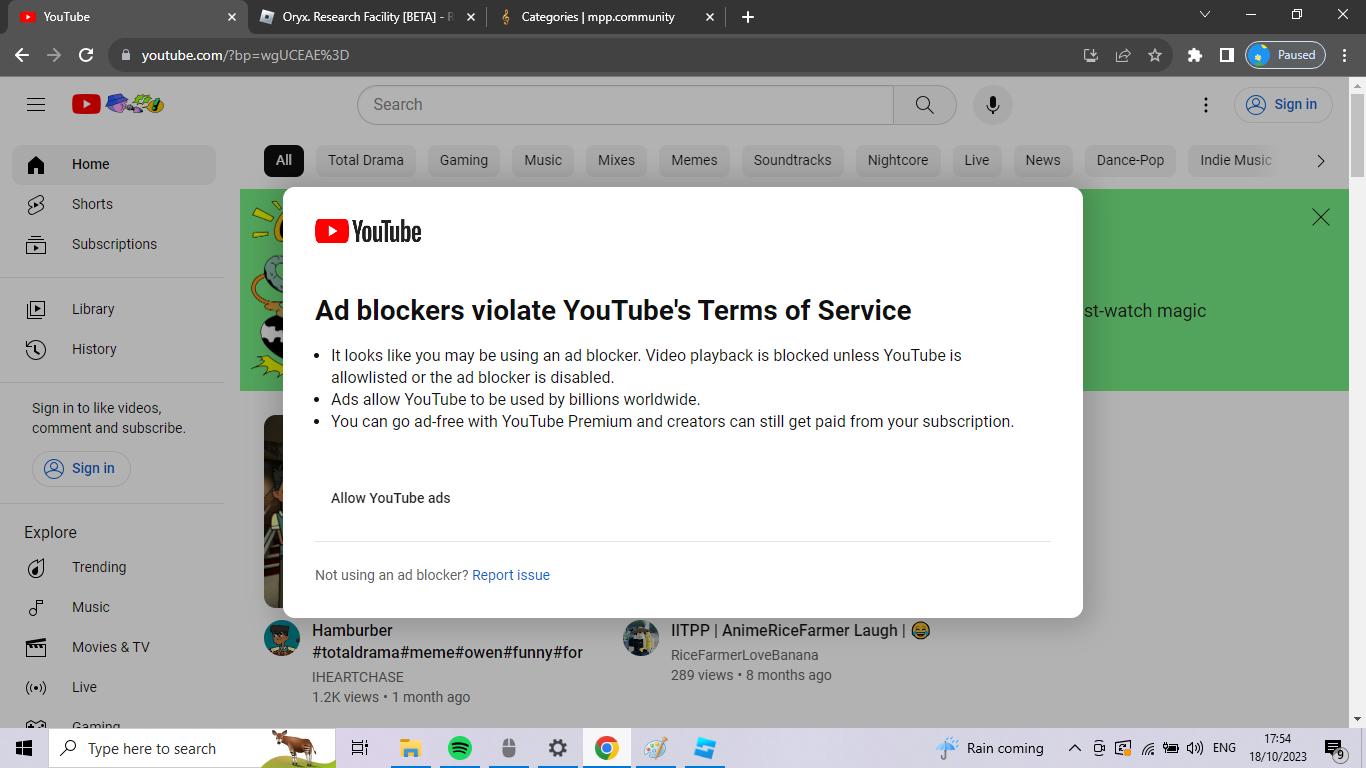The height and width of the screenshot is (768, 1366).
Task: Open the notification center icon
Action: pyautogui.click(x=1335, y=748)
